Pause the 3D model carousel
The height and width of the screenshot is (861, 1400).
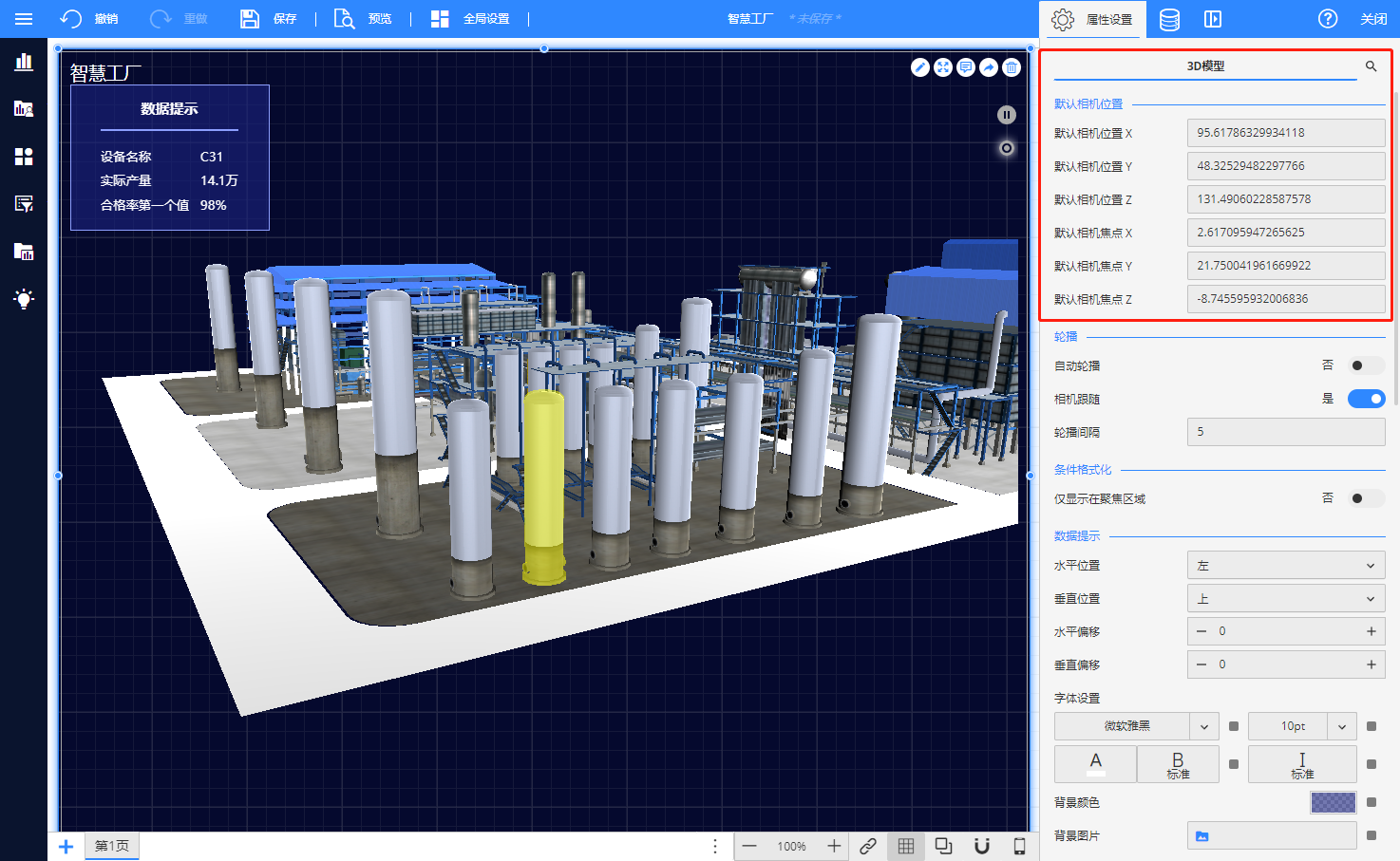[x=1007, y=115]
